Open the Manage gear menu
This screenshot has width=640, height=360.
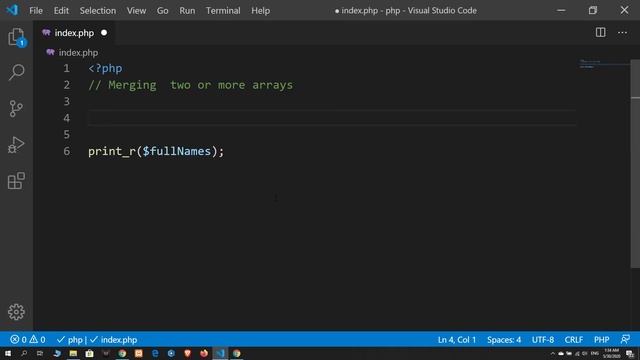click(16, 312)
